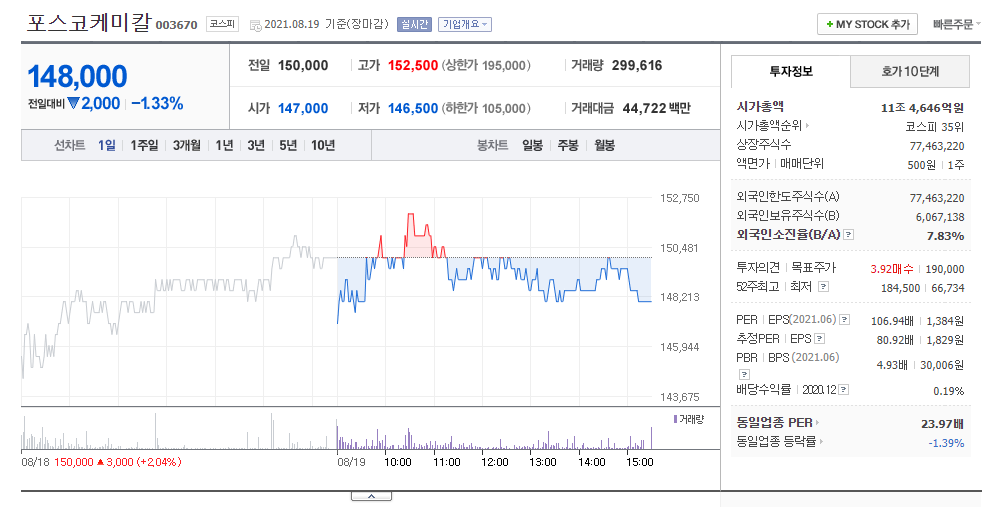Select the 3개월 line chart period
The width and height of the screenshot is (1003, 507).
186,145
